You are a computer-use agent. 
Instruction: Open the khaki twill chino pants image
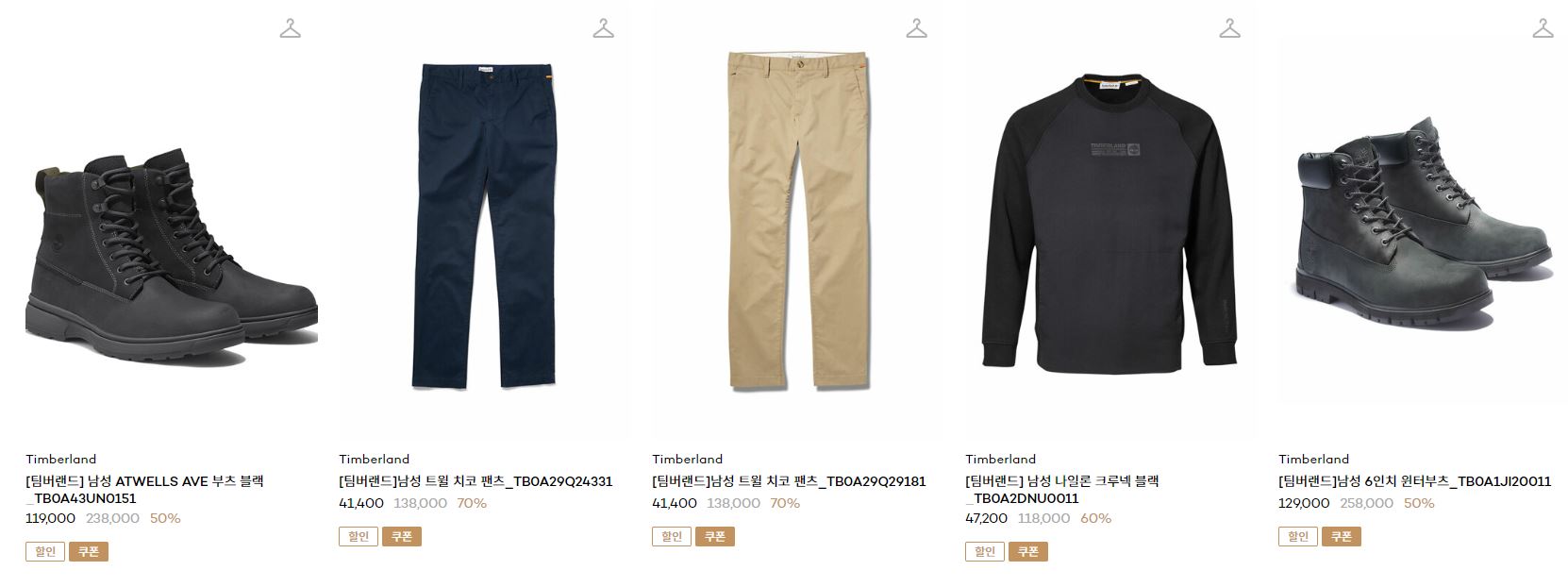pyautogui.click(x=798, y=220)
